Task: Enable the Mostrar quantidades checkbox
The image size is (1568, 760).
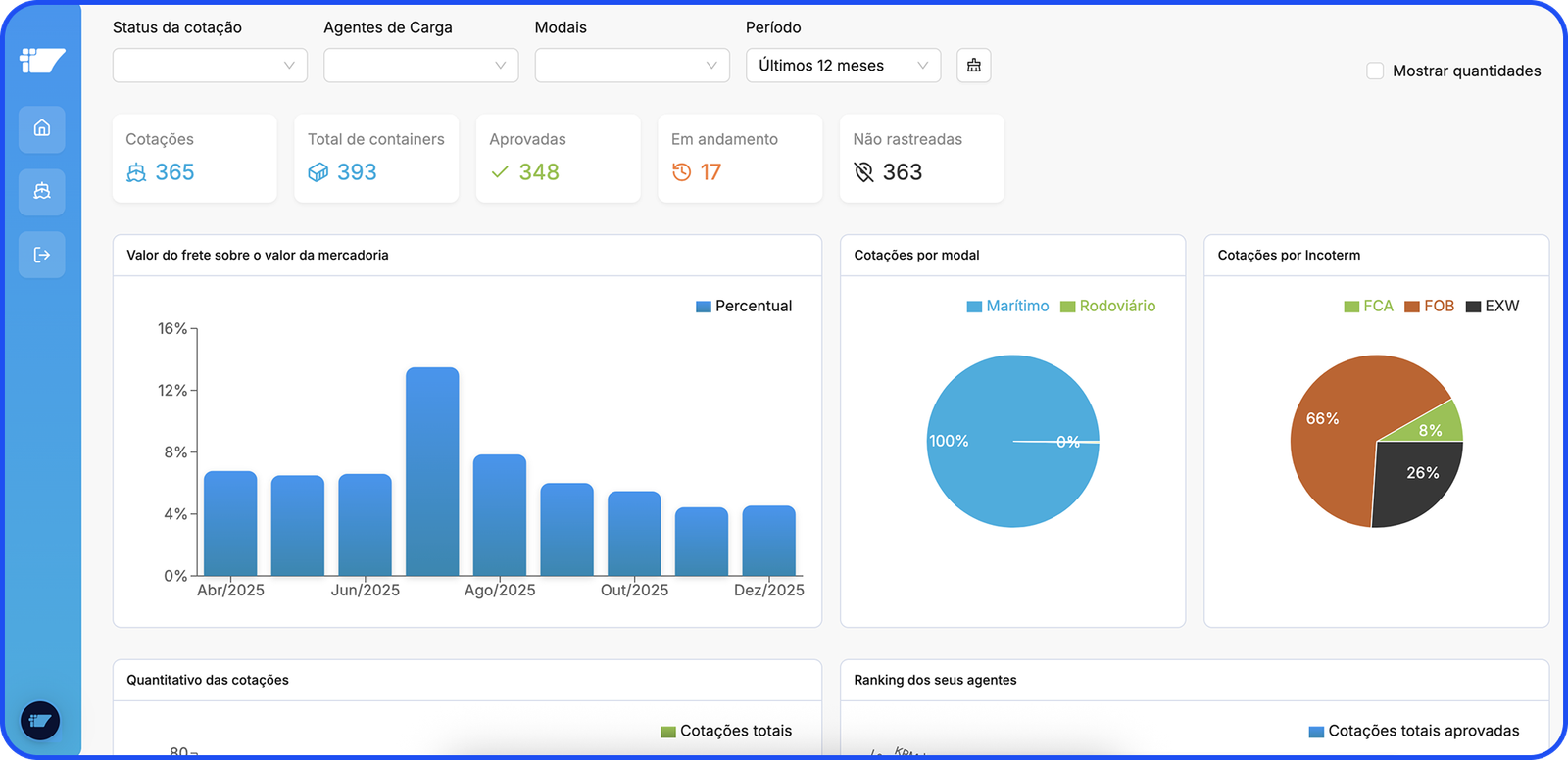Action: 1375,71
